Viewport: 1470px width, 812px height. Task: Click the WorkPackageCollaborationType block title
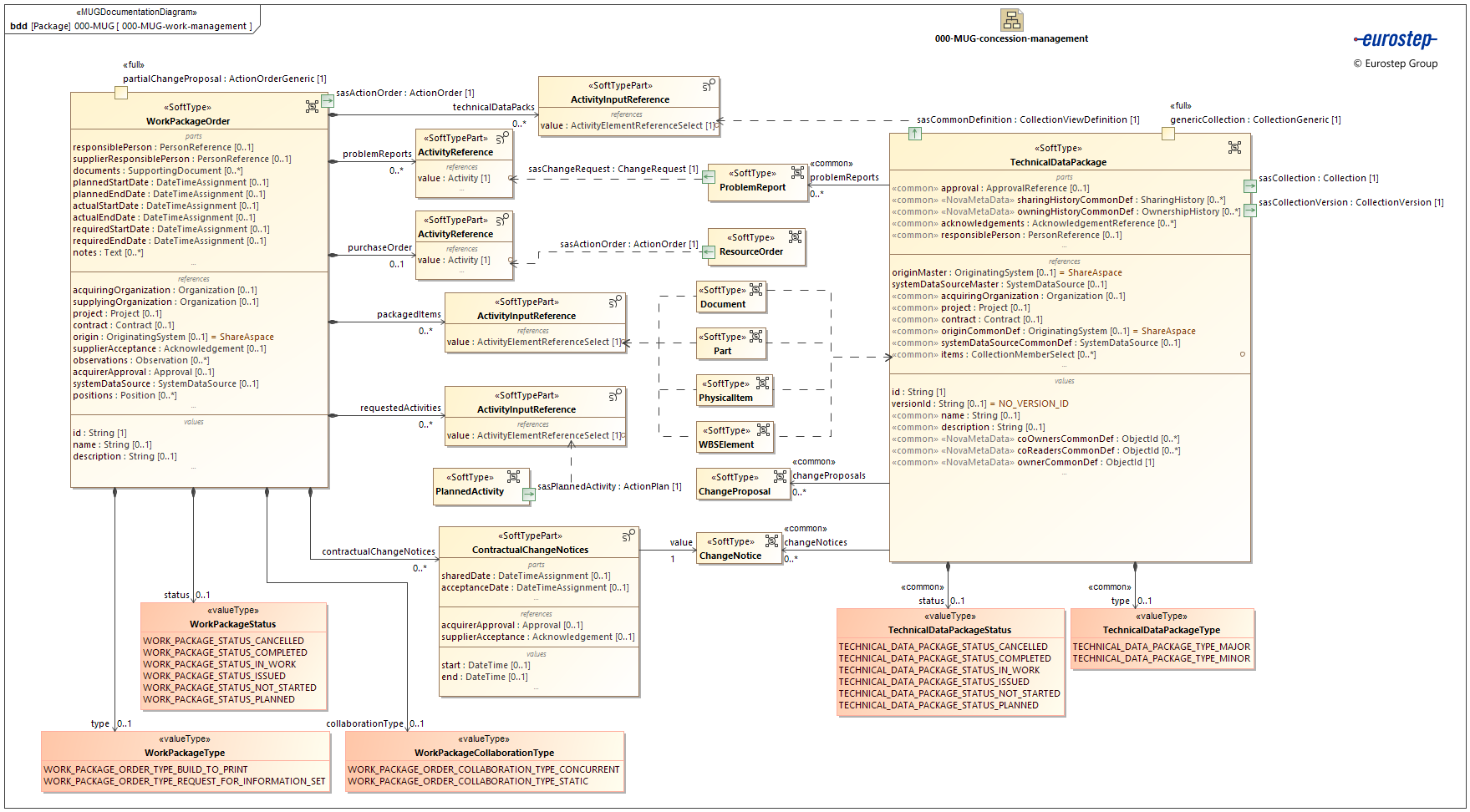pos(484,753)
